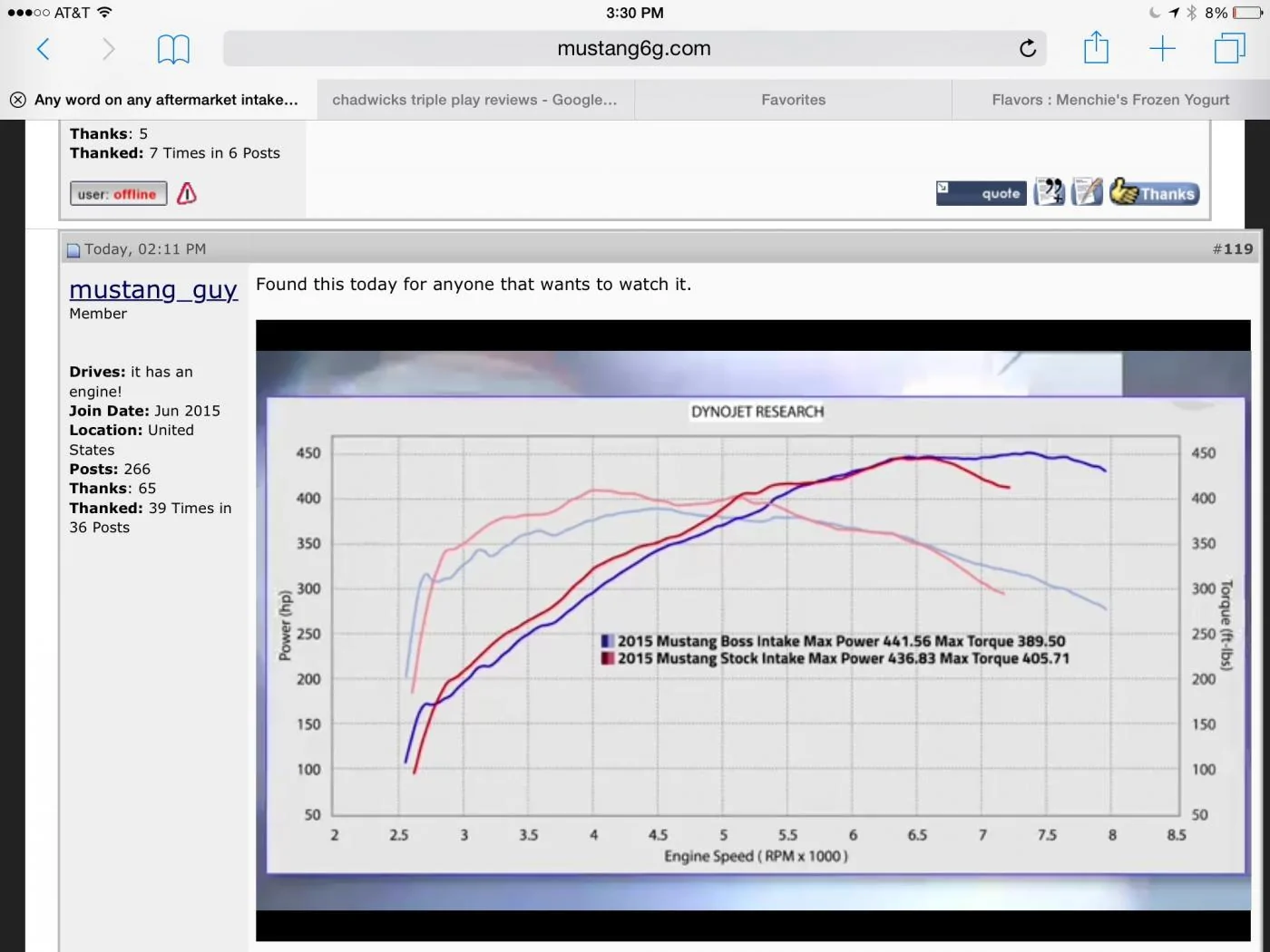Click the 'Join Date: Jun 2015' text
The width and height of the screenshot is (1270, 952).
145,411
